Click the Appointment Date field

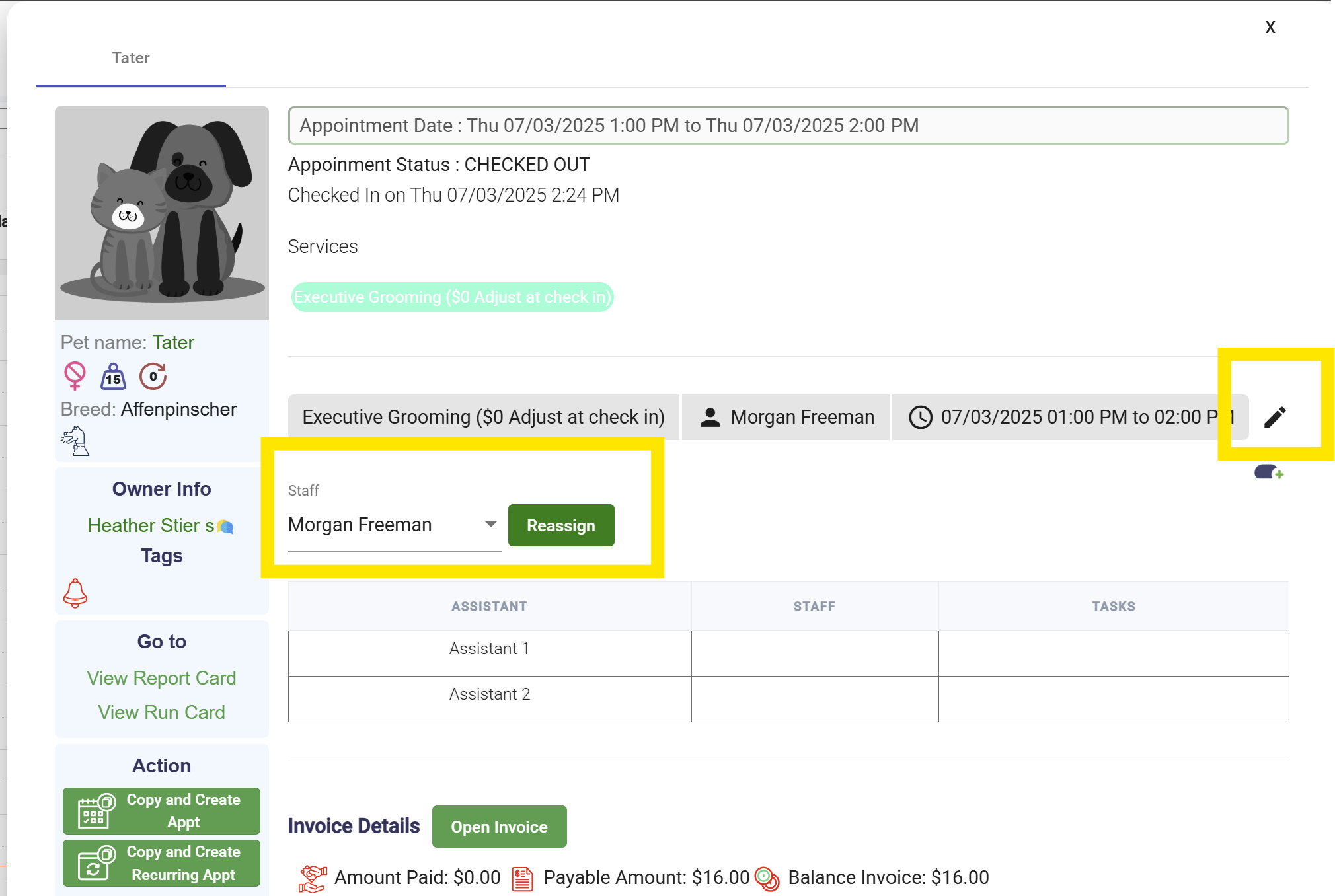[788, 126]
